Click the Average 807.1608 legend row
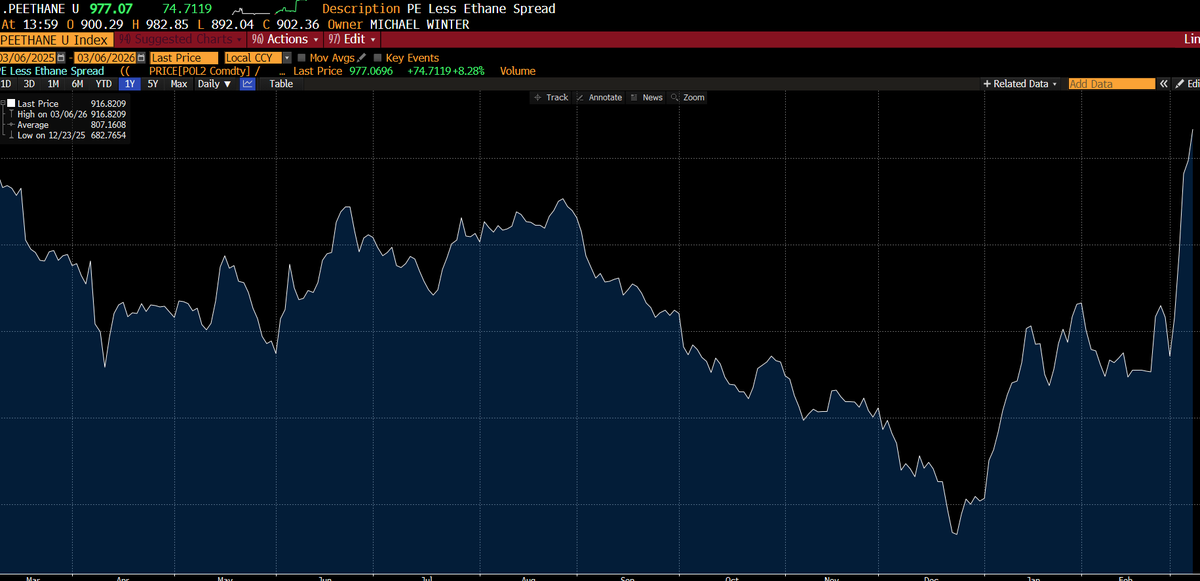The height and width of the screenshot is (581, 1200). 65,125
